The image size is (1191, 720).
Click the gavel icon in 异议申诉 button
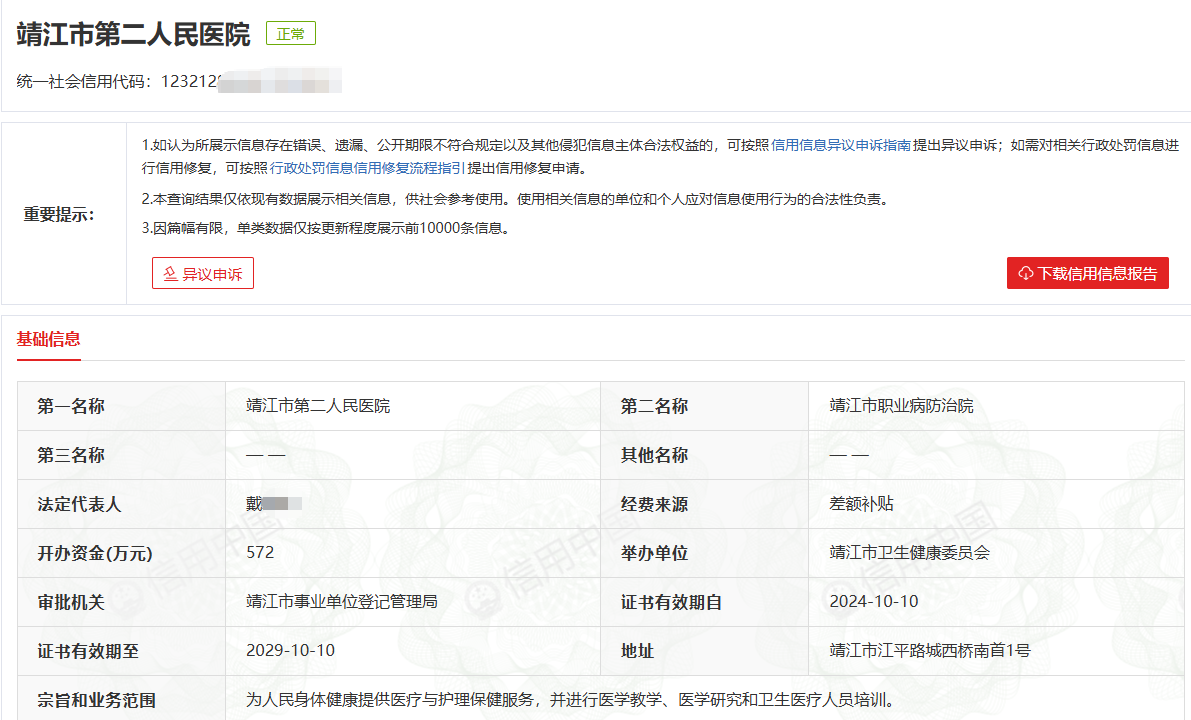coord(170,274)
